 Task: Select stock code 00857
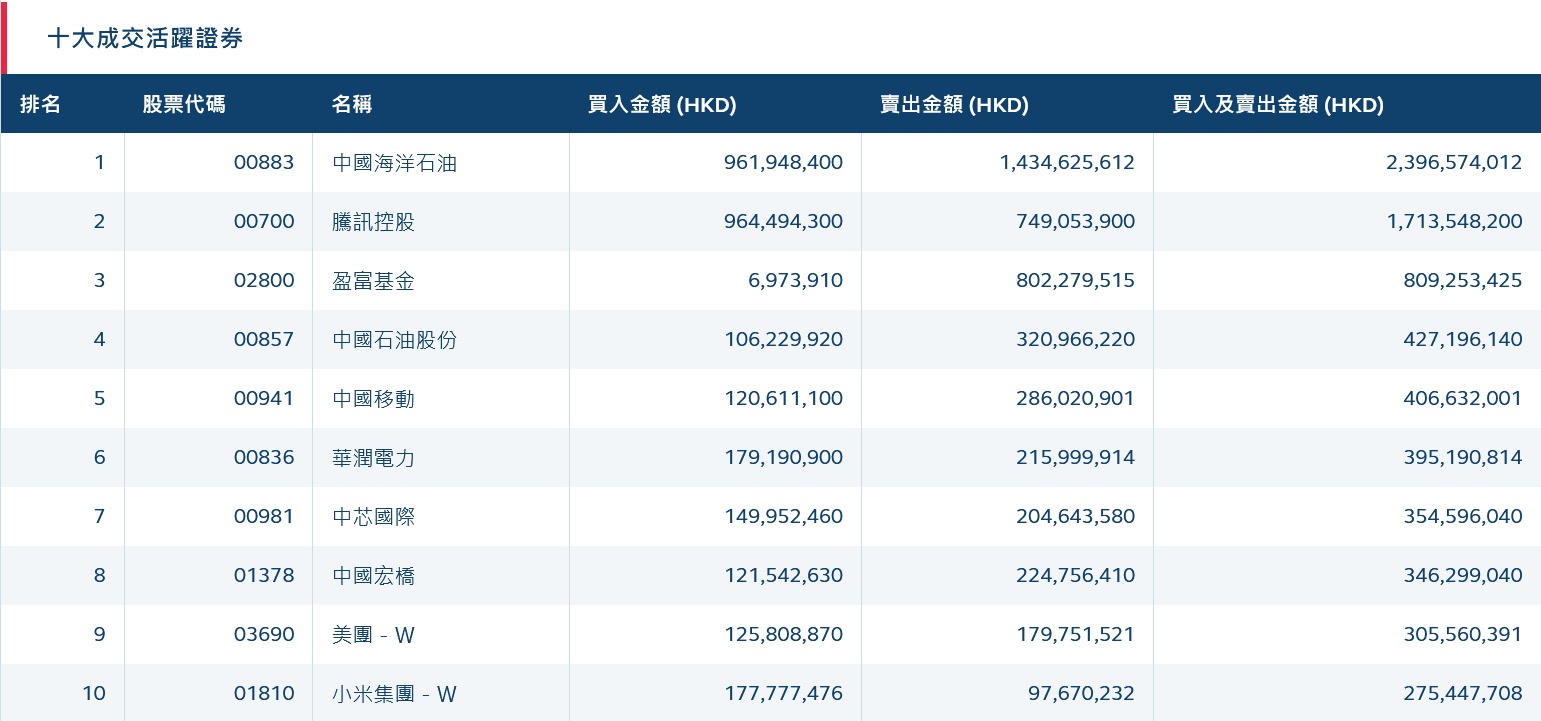(x=264, y=339)
